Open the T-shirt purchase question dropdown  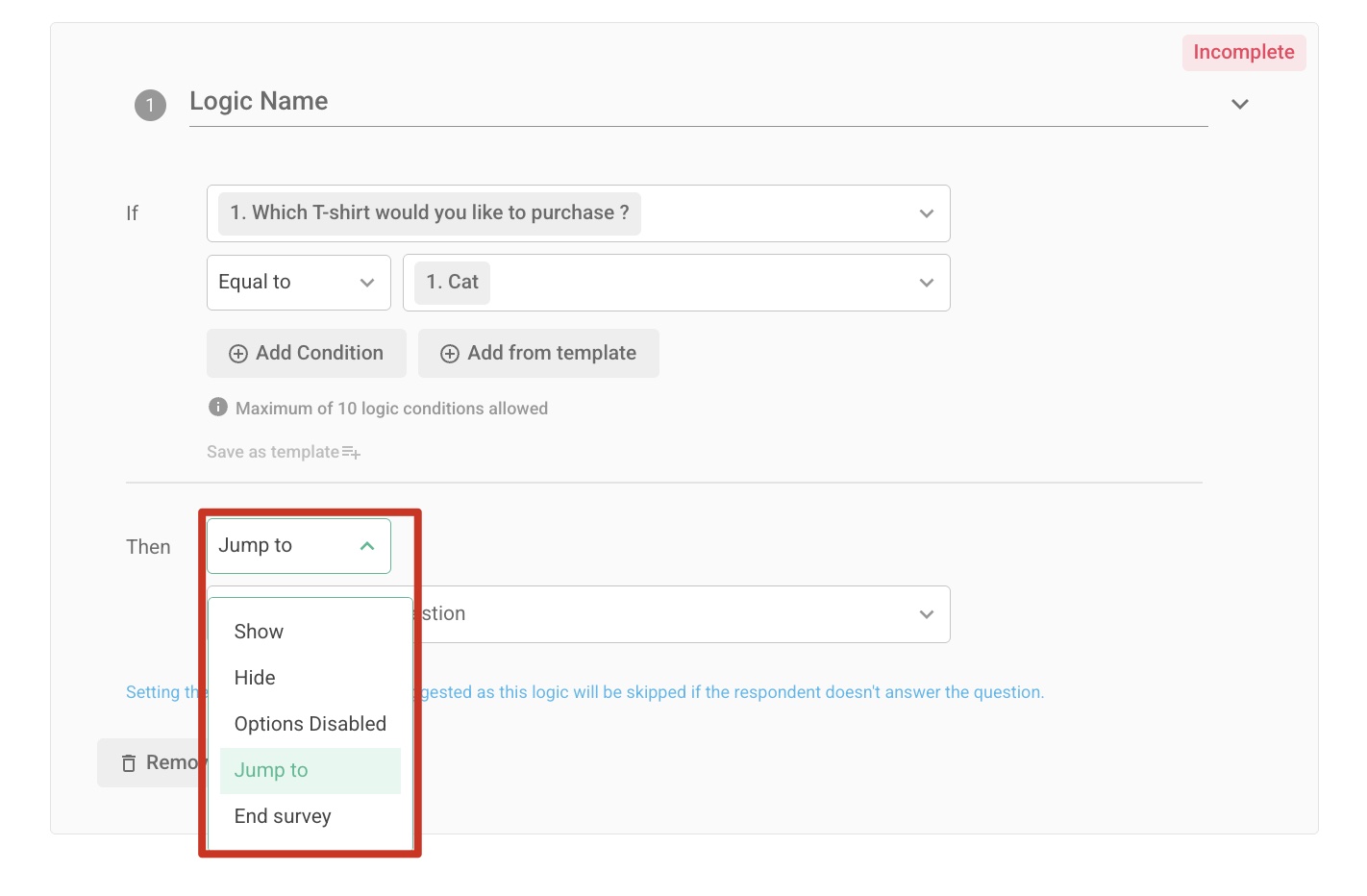pyautogui.click(x=925, y=213)
